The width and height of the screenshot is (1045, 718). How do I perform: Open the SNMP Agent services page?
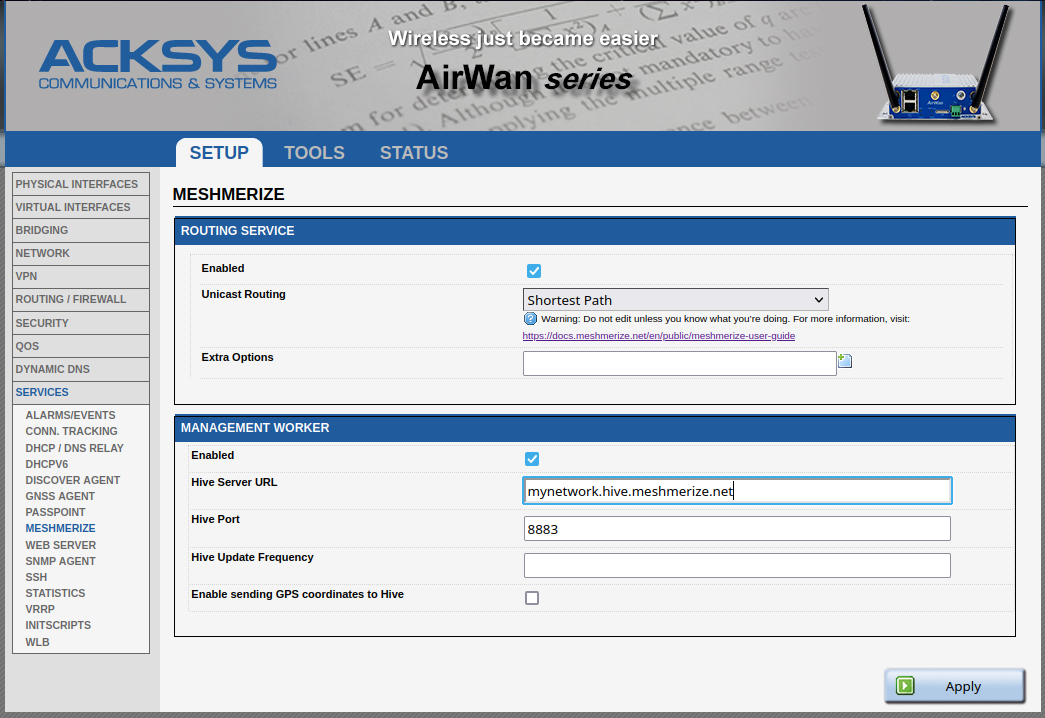pos(60,561)
